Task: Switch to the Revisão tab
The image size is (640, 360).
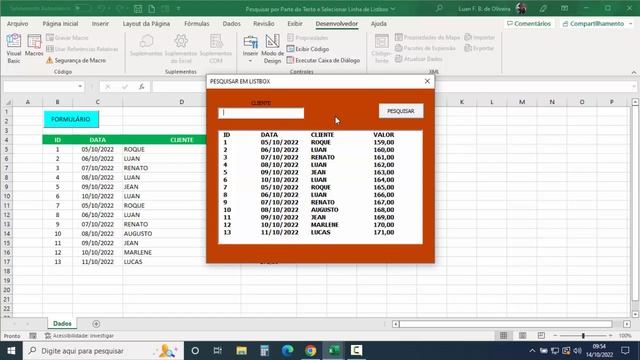Action: pyautogui.click(x=264, y=24)
